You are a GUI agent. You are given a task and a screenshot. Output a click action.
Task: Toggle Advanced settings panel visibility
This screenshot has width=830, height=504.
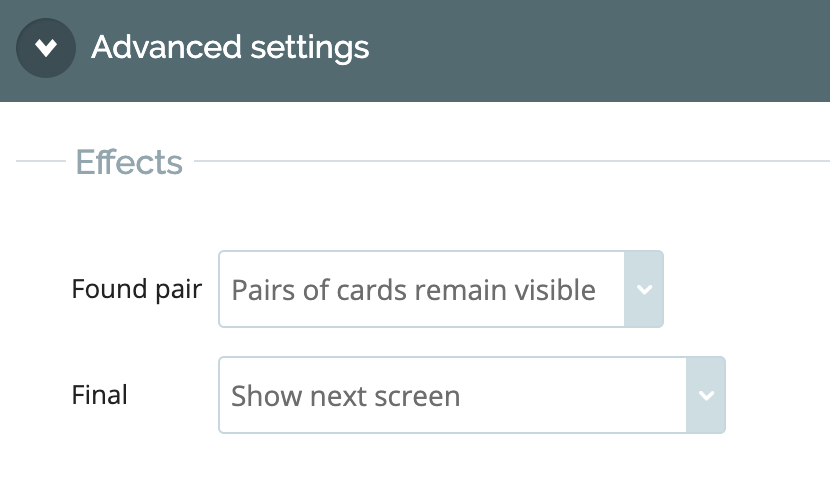[x=46, y=48]
